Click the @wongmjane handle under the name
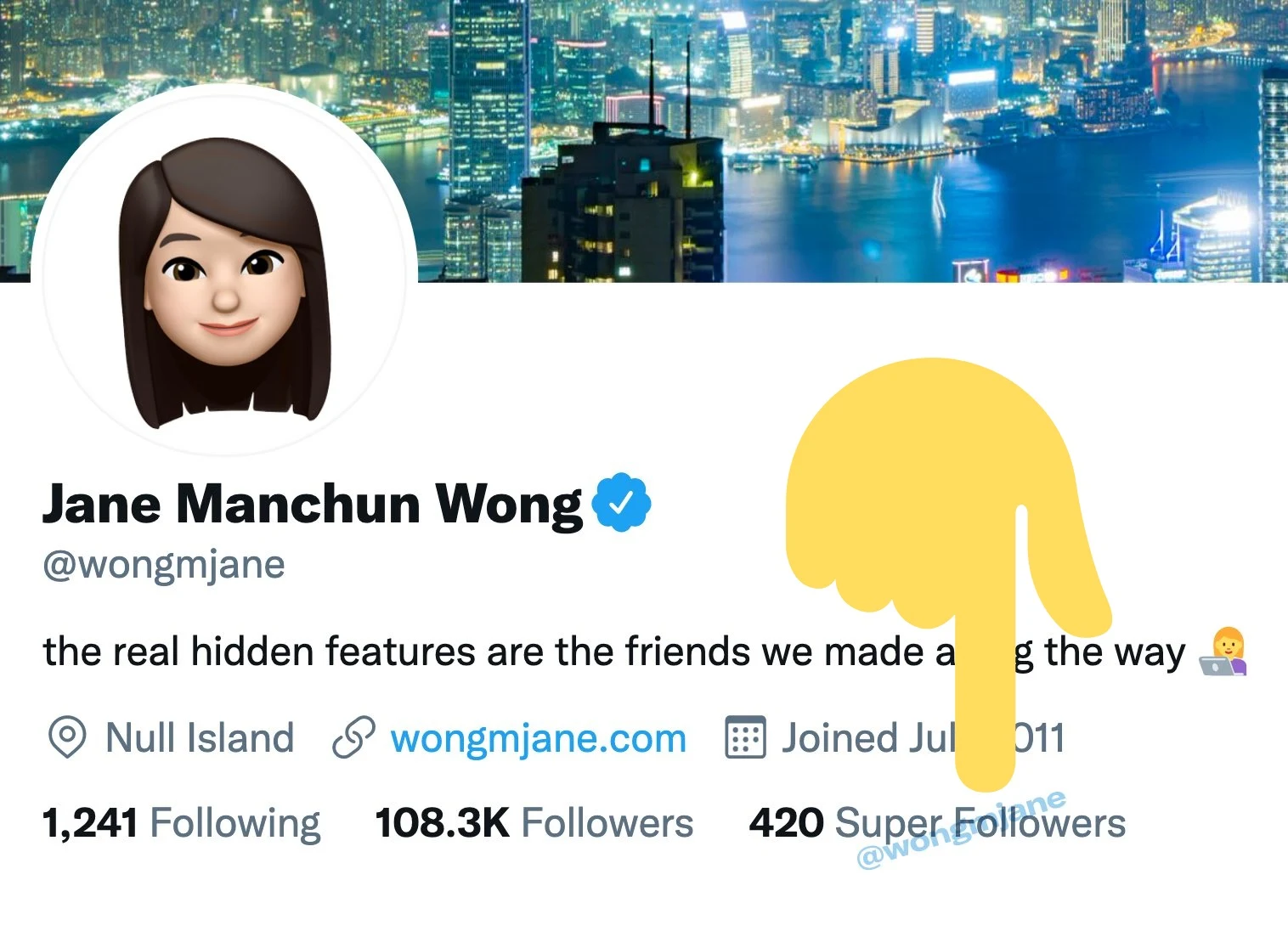 164,565
